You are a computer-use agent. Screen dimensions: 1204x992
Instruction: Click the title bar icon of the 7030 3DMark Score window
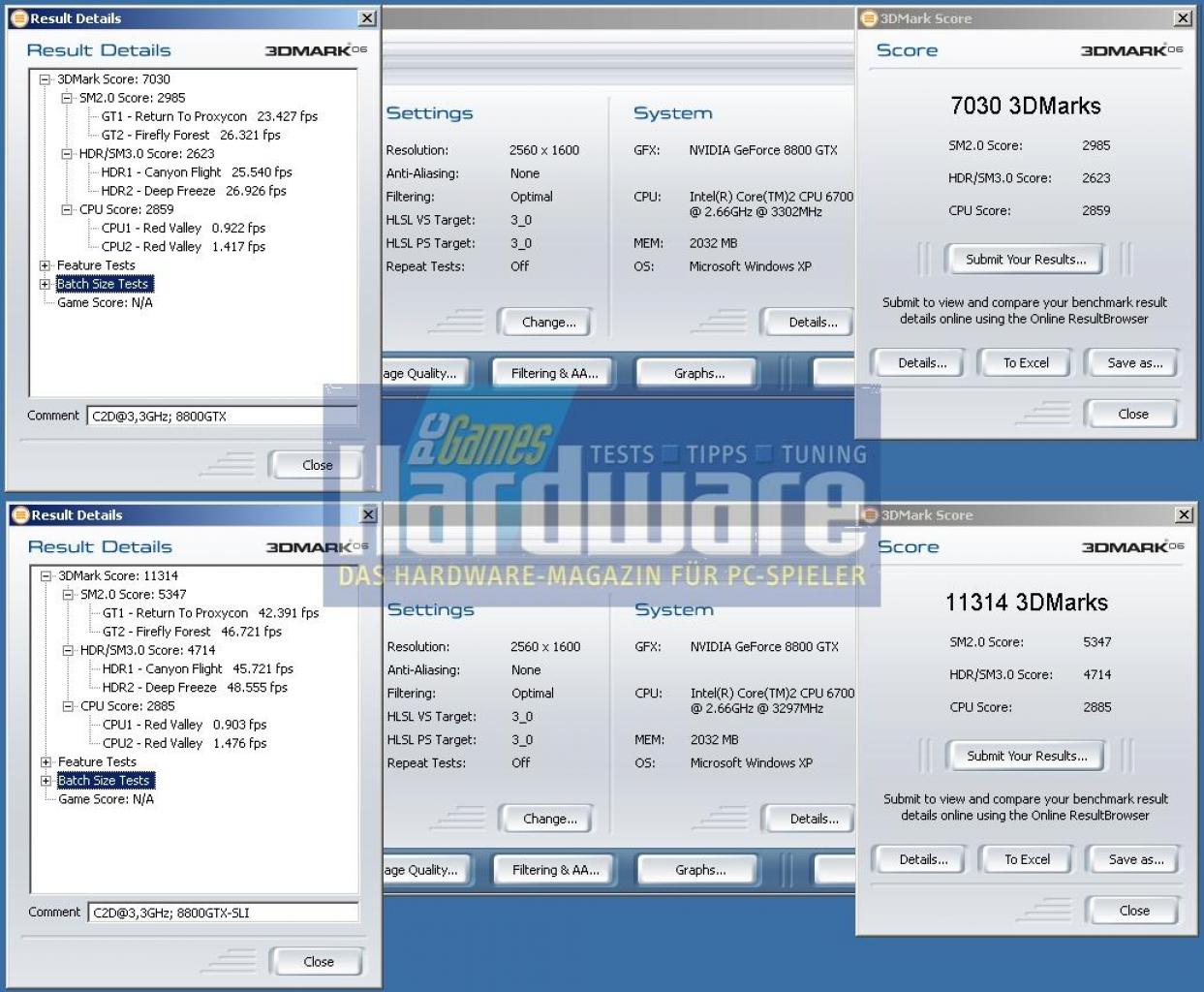coord(869,18)
